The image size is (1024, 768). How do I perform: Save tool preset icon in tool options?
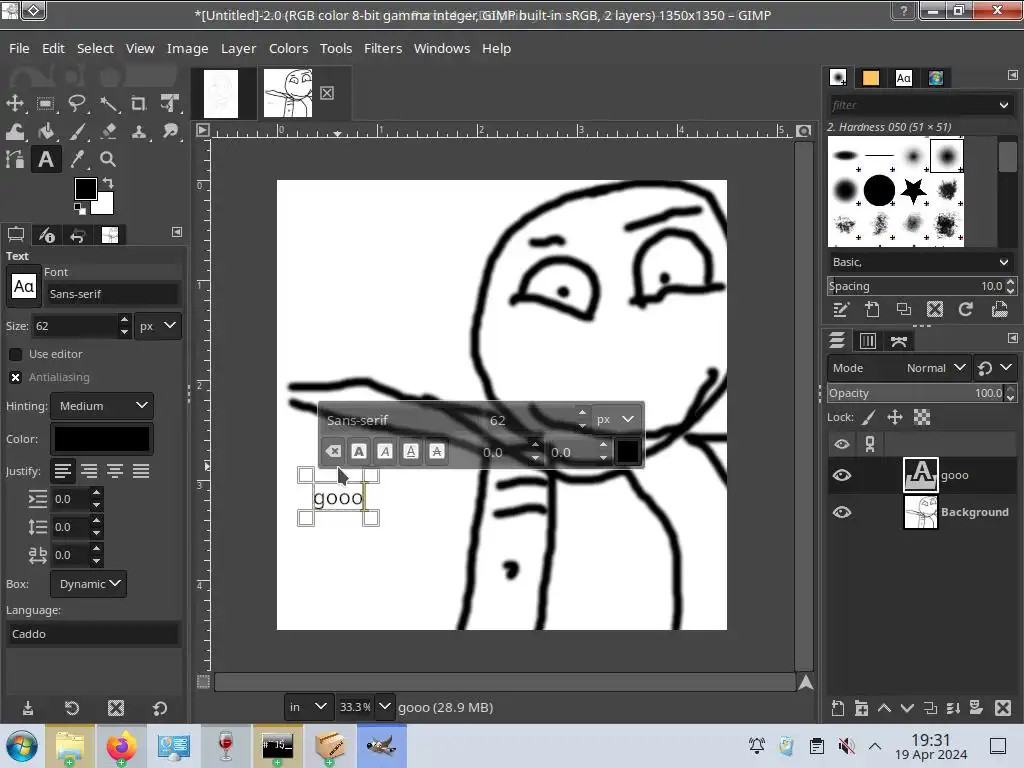27,708
